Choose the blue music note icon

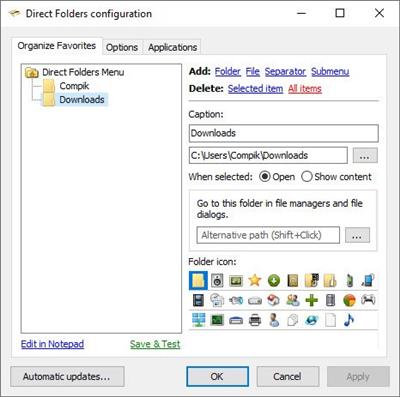click(x=349, y=320)
